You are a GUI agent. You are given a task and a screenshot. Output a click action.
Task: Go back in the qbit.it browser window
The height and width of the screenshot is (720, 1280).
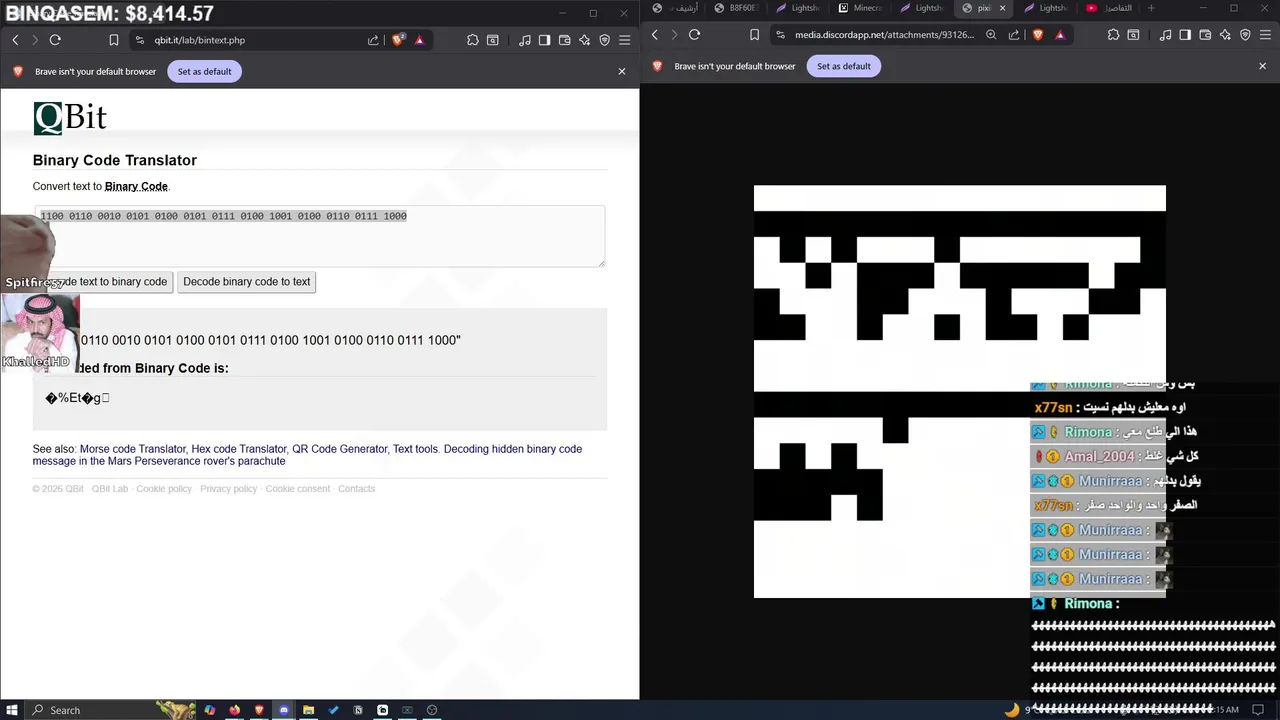(15, 40)
